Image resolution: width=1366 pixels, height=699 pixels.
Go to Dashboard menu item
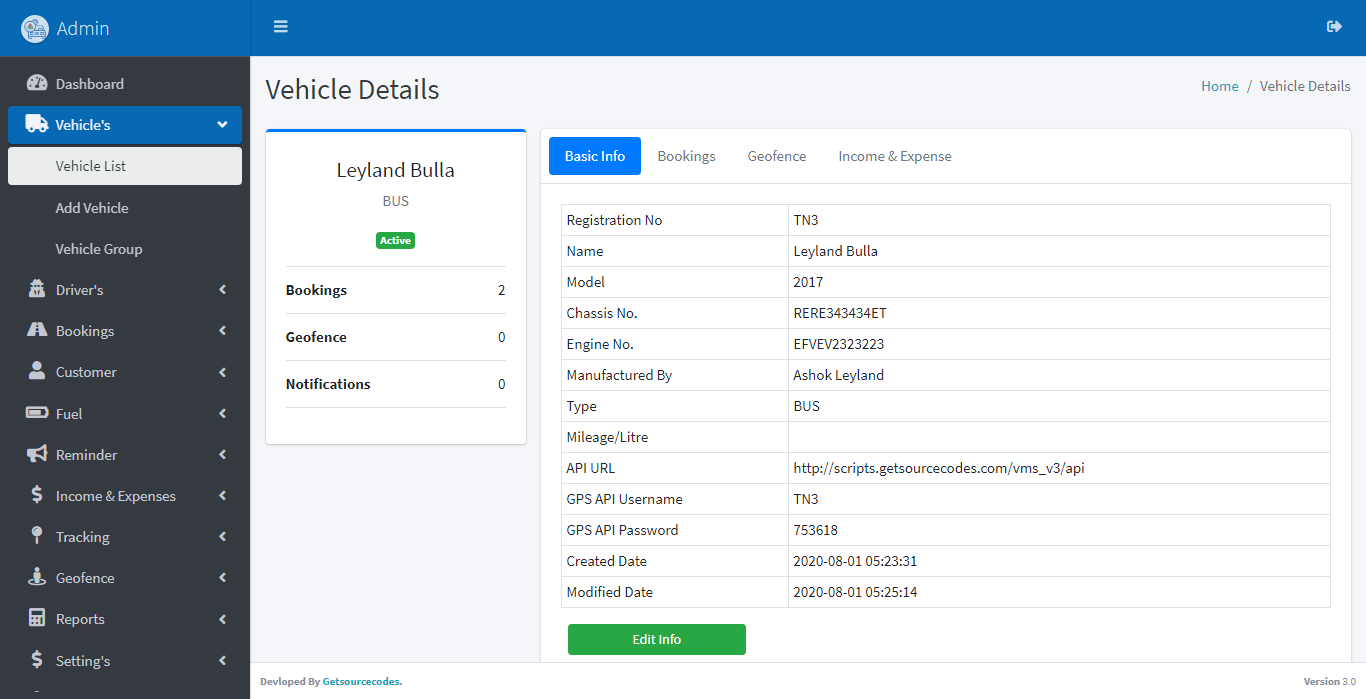tap(125, 84)
